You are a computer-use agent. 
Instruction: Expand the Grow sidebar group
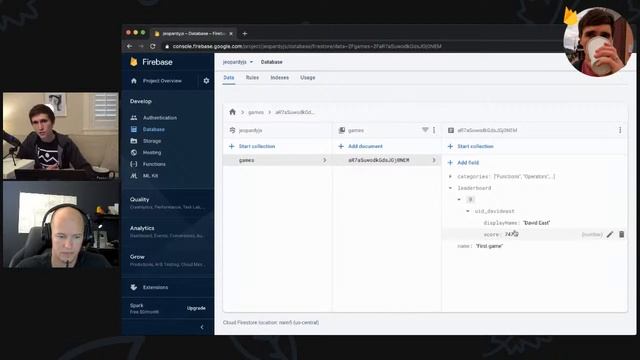coord(167,260)
